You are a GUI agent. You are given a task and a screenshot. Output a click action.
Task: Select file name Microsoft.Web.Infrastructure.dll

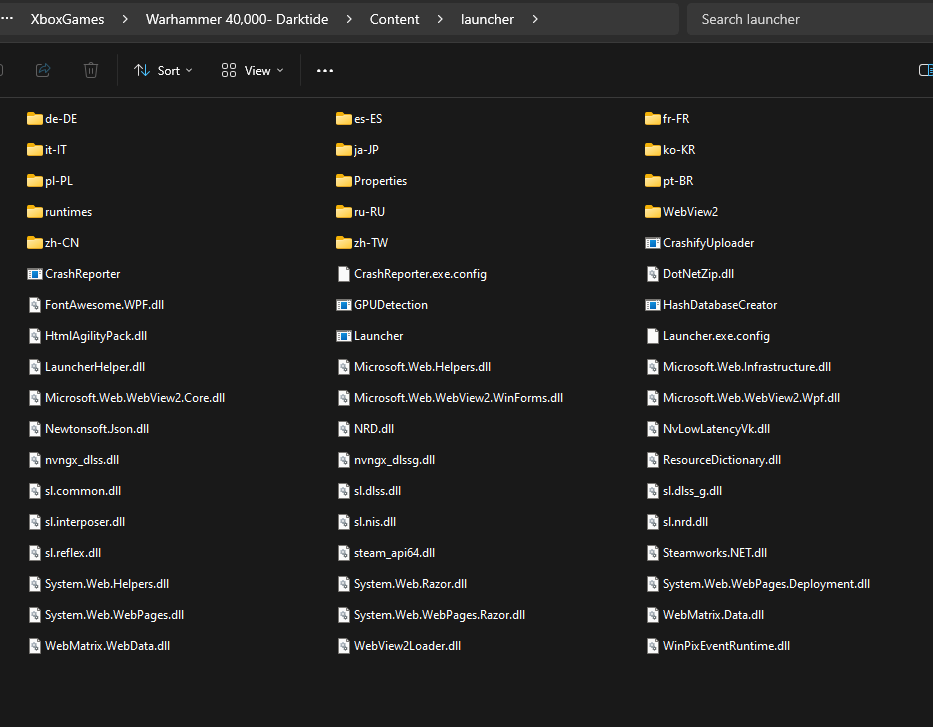pos(747,366)
